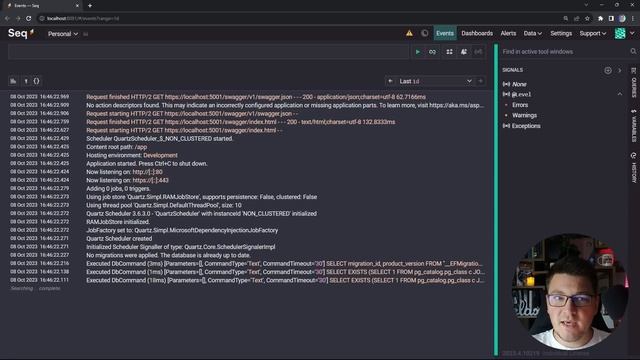The width and height of the screenshot is (640, 360).
Task: Click the curly braces icon above the event list
Action: [36, 81]
